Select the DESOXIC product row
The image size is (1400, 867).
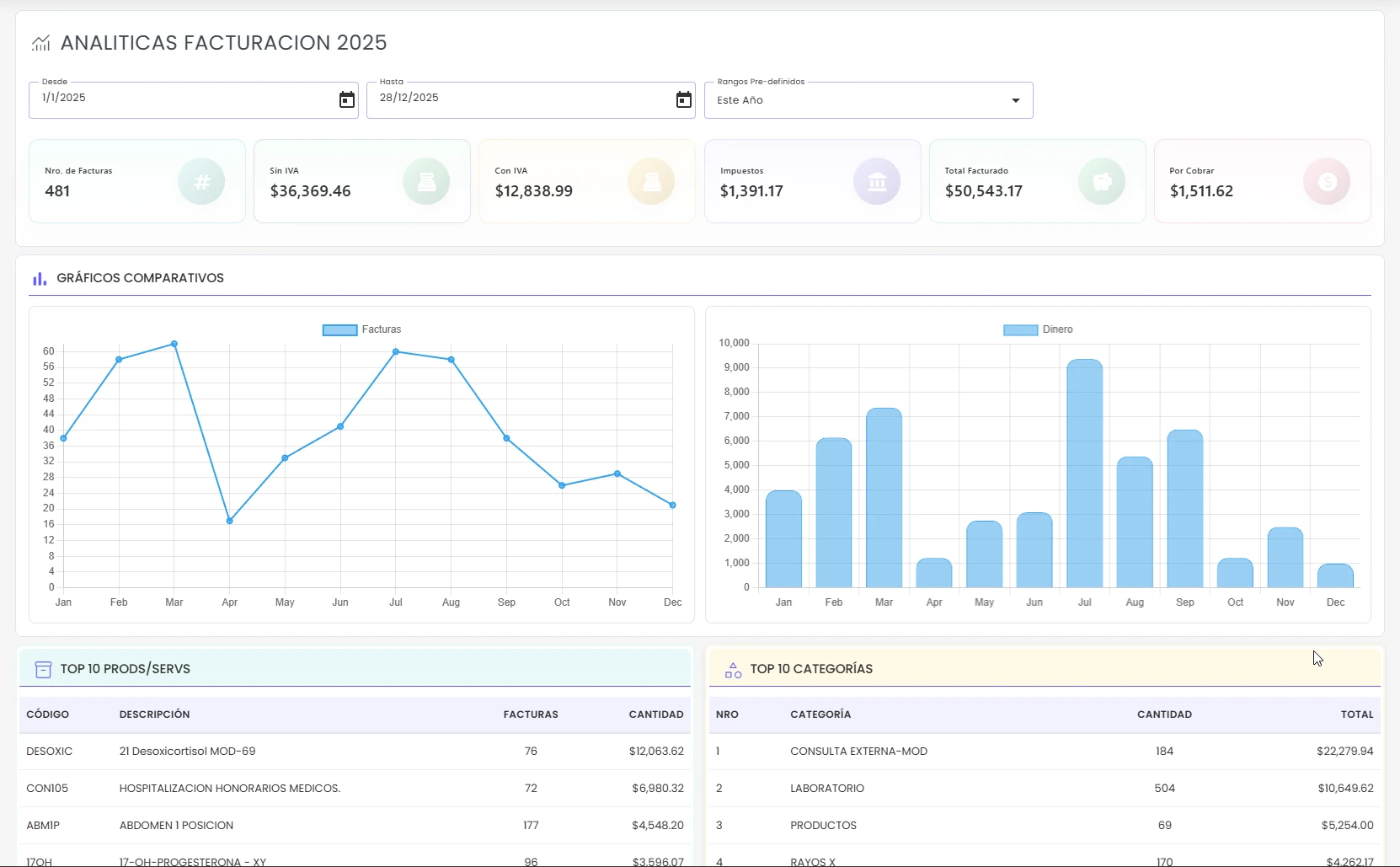[355, 752]
